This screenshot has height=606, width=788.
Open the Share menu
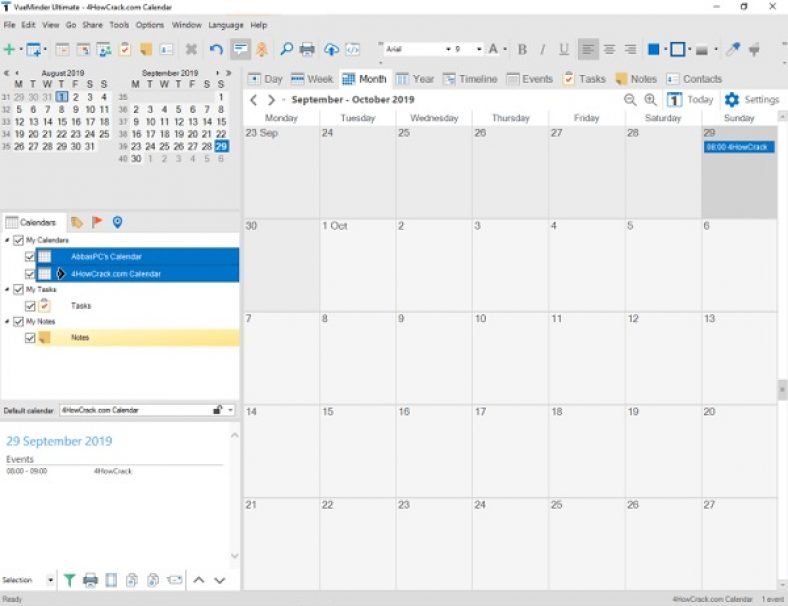tap(92, 25)
